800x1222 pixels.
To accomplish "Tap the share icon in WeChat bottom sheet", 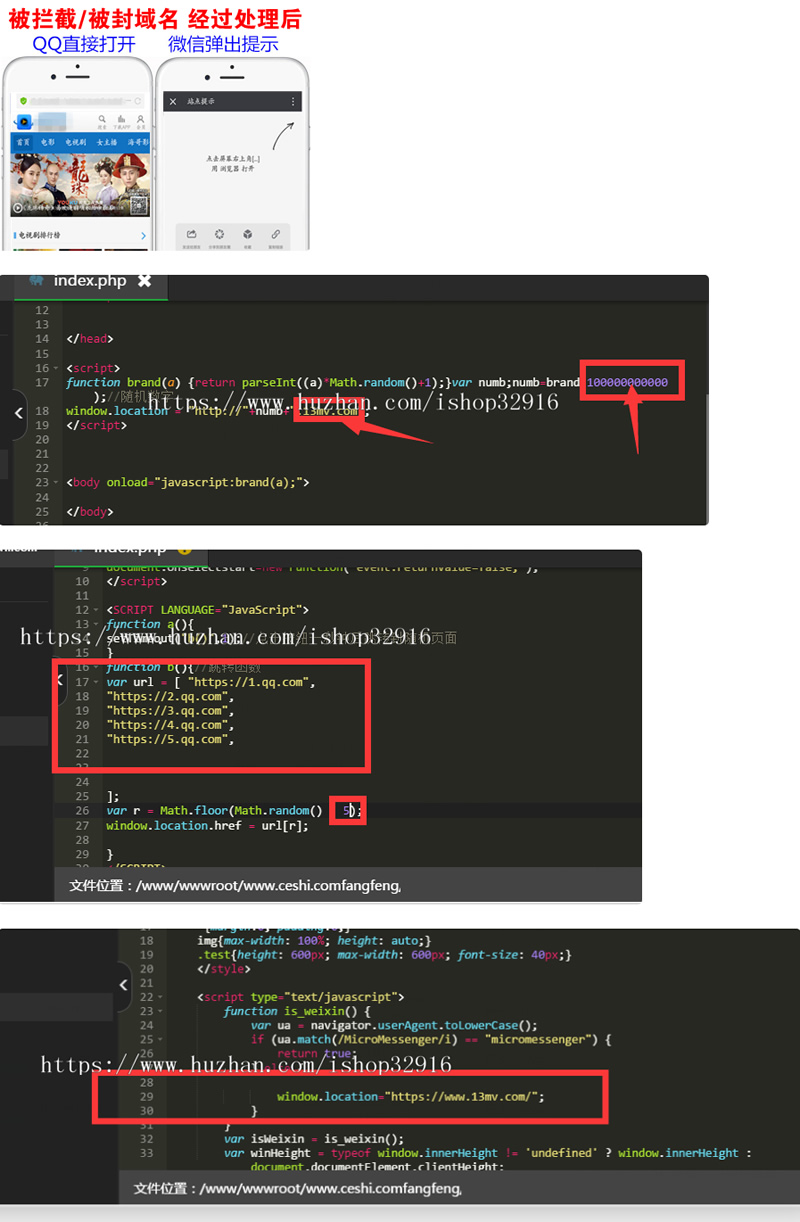I will (190, 235).
